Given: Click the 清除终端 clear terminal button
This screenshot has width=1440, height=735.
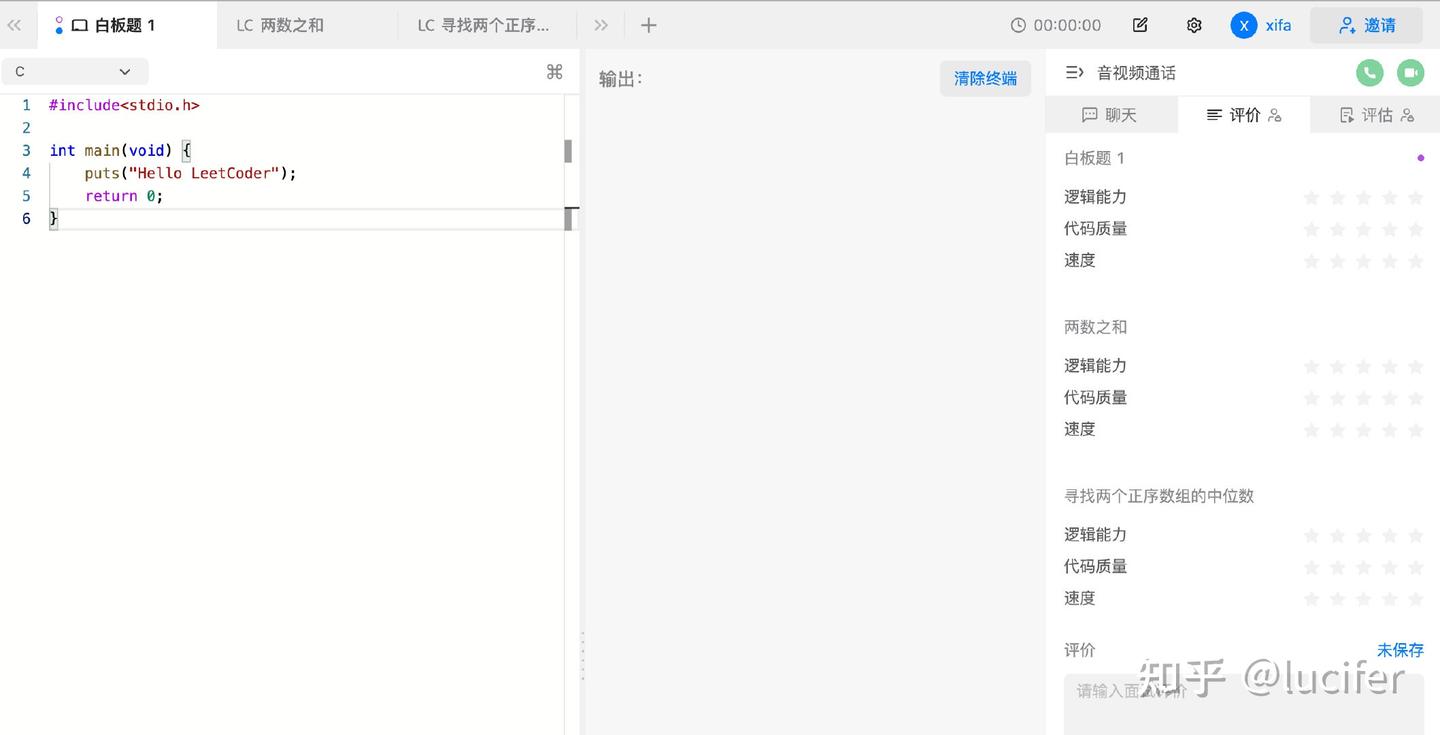Looking at the screenshot, I should tap(985, 78).
